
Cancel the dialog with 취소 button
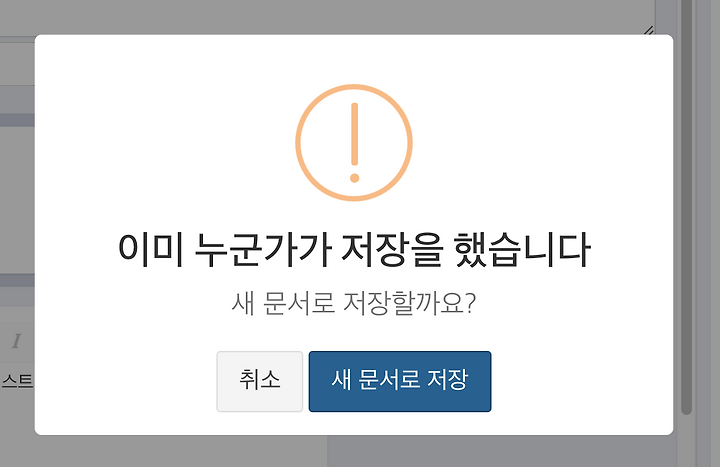click(x=259, y=381)
